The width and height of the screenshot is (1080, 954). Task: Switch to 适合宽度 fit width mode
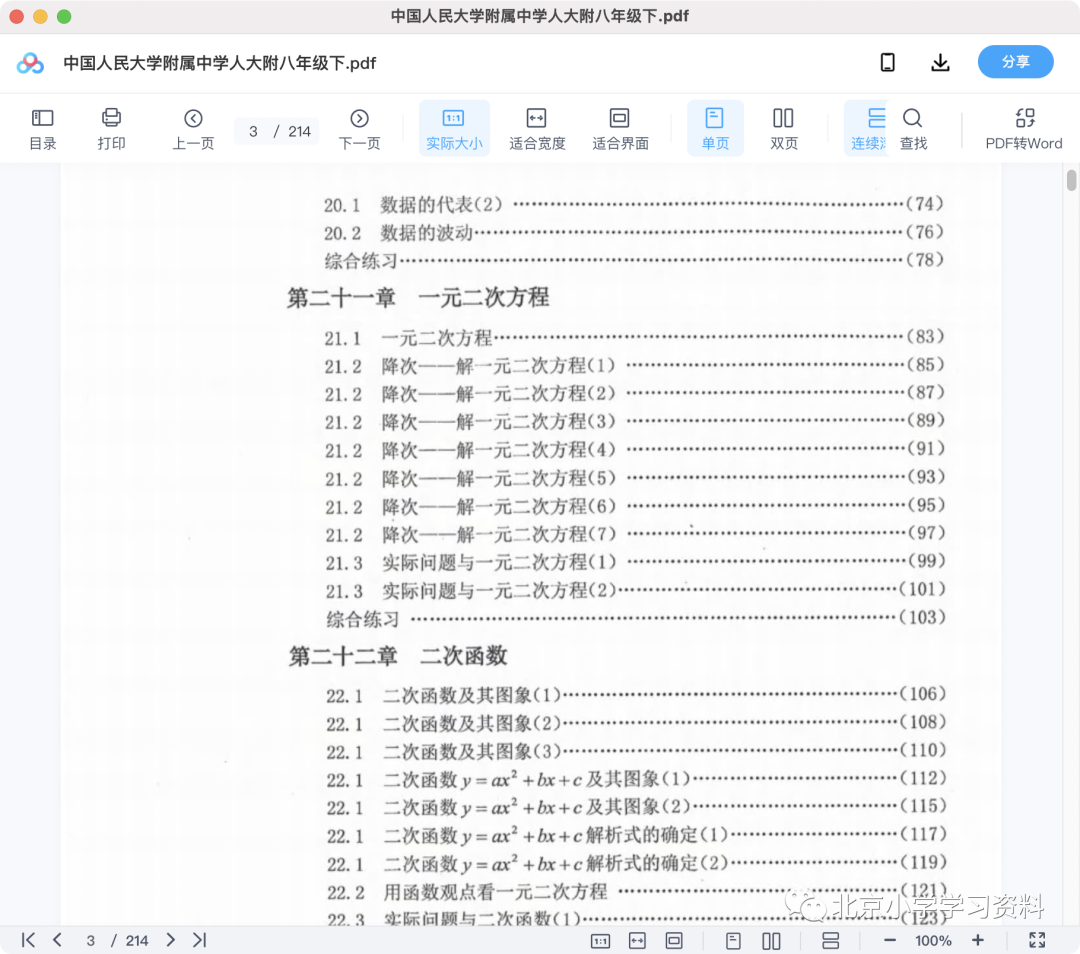coord(537,129)
